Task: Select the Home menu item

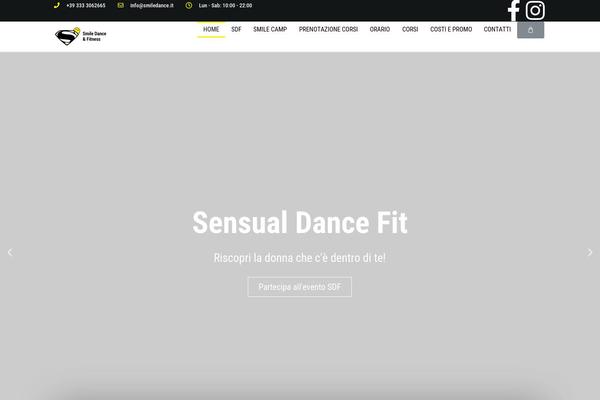Action: [211, 30]
